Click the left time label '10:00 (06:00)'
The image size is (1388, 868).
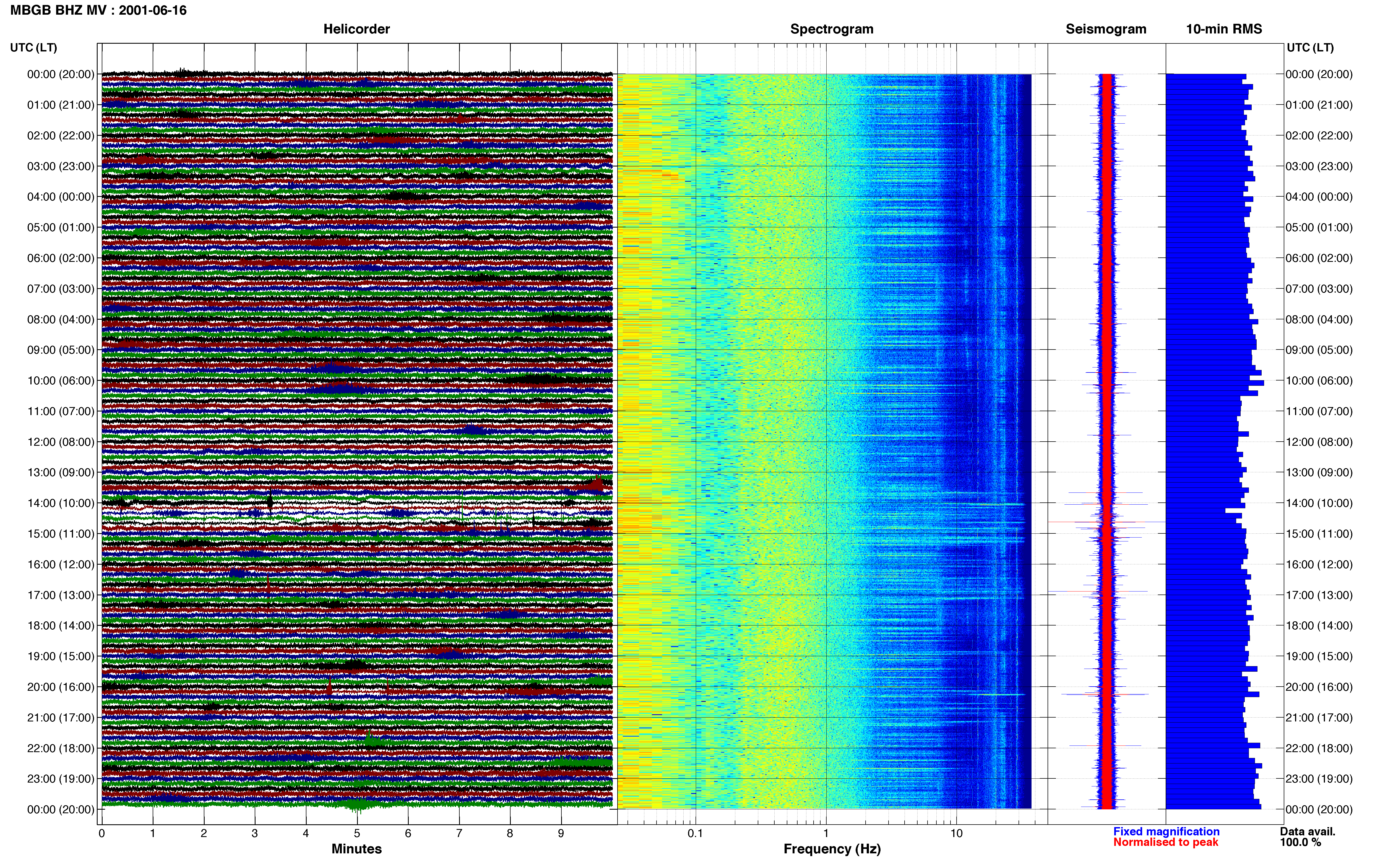coord(61,380)
